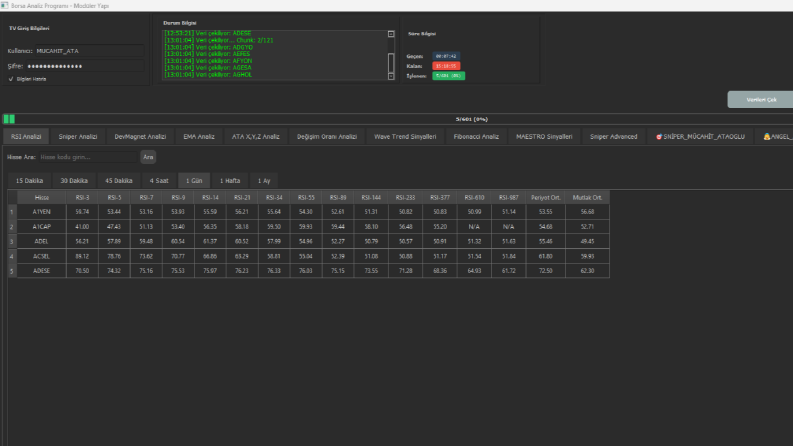
Task: Click the log scrollbar down arrow
Action: 391,76
